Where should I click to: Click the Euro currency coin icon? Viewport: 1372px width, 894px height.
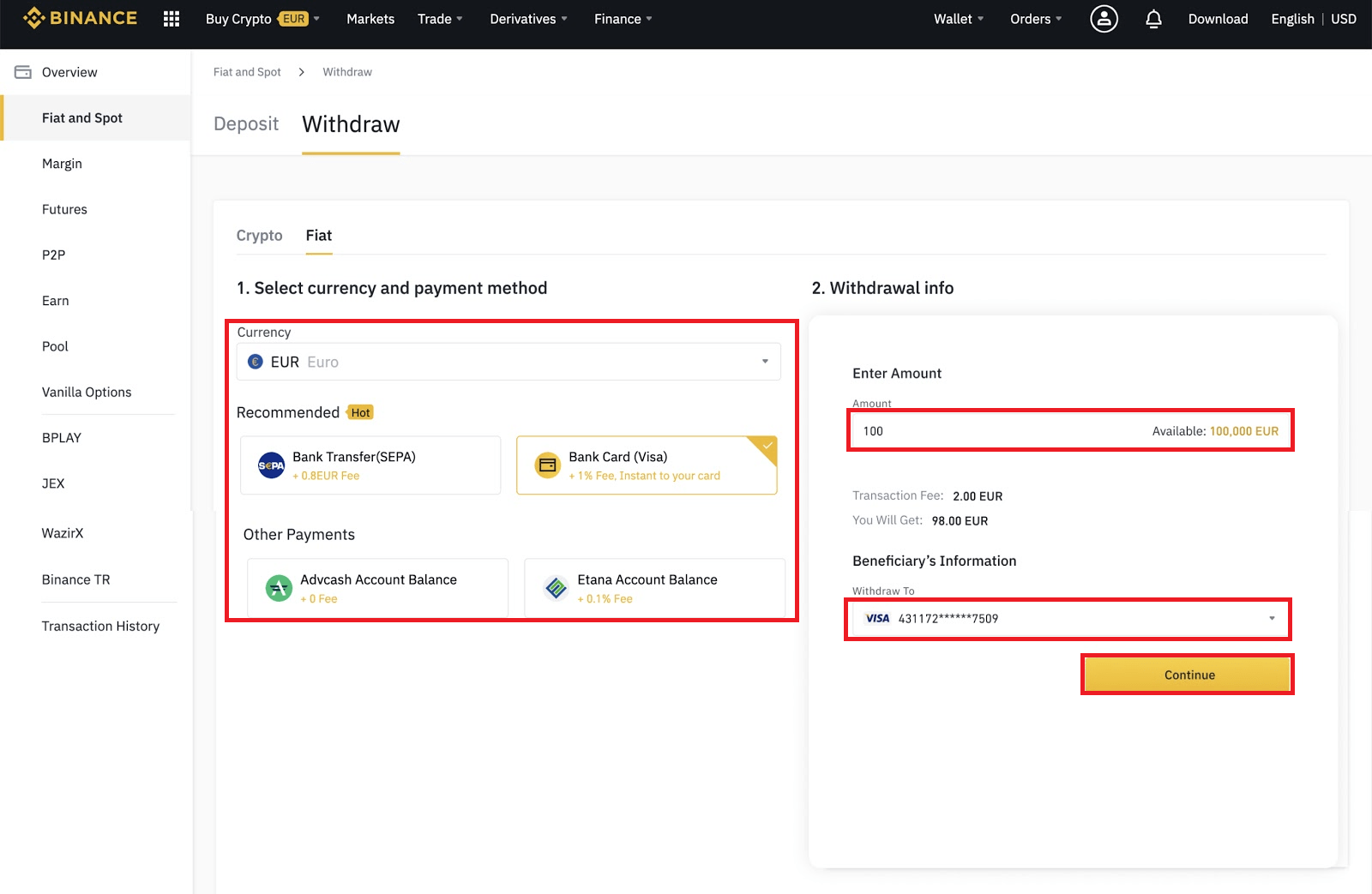click(x=255, y=362)
